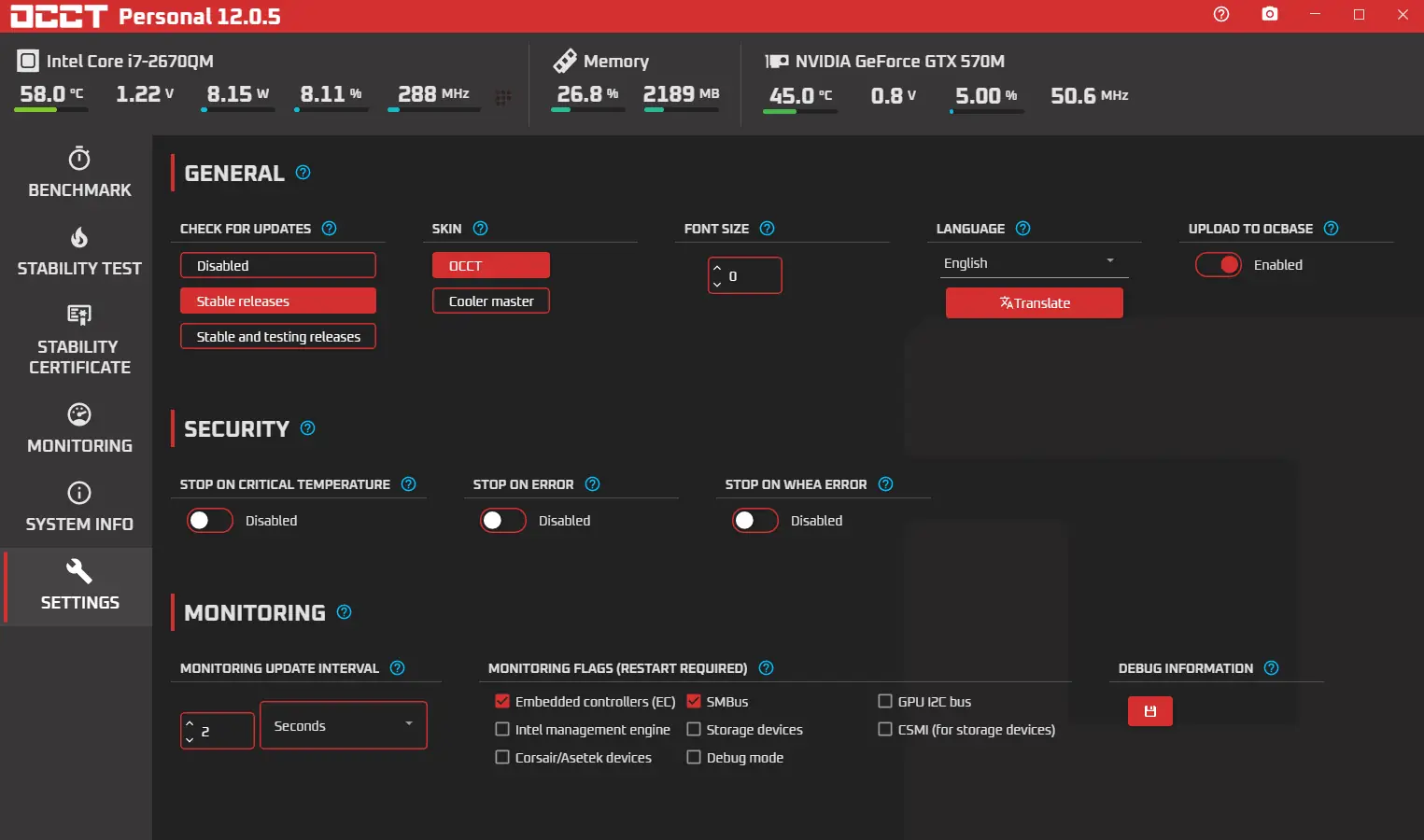Enable Corsair/Asetek devices checkbox
The width and height of the screenshot is (1424, 840).
(502, 758)
